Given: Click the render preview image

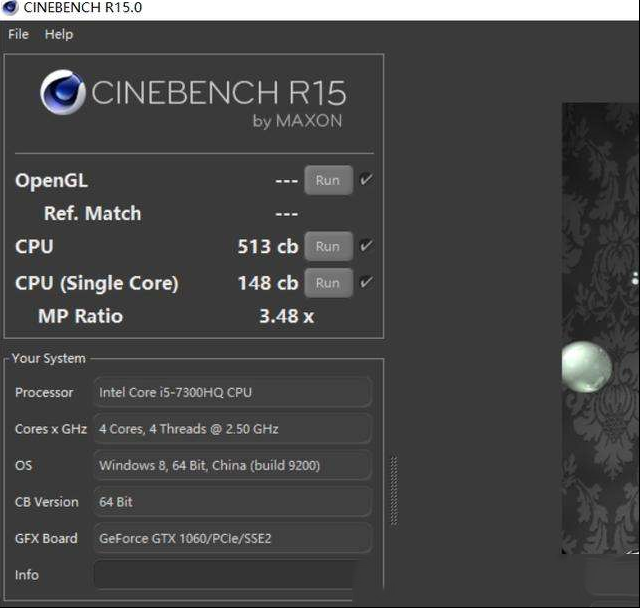Looking at the screenshot, I should (600, 328).
